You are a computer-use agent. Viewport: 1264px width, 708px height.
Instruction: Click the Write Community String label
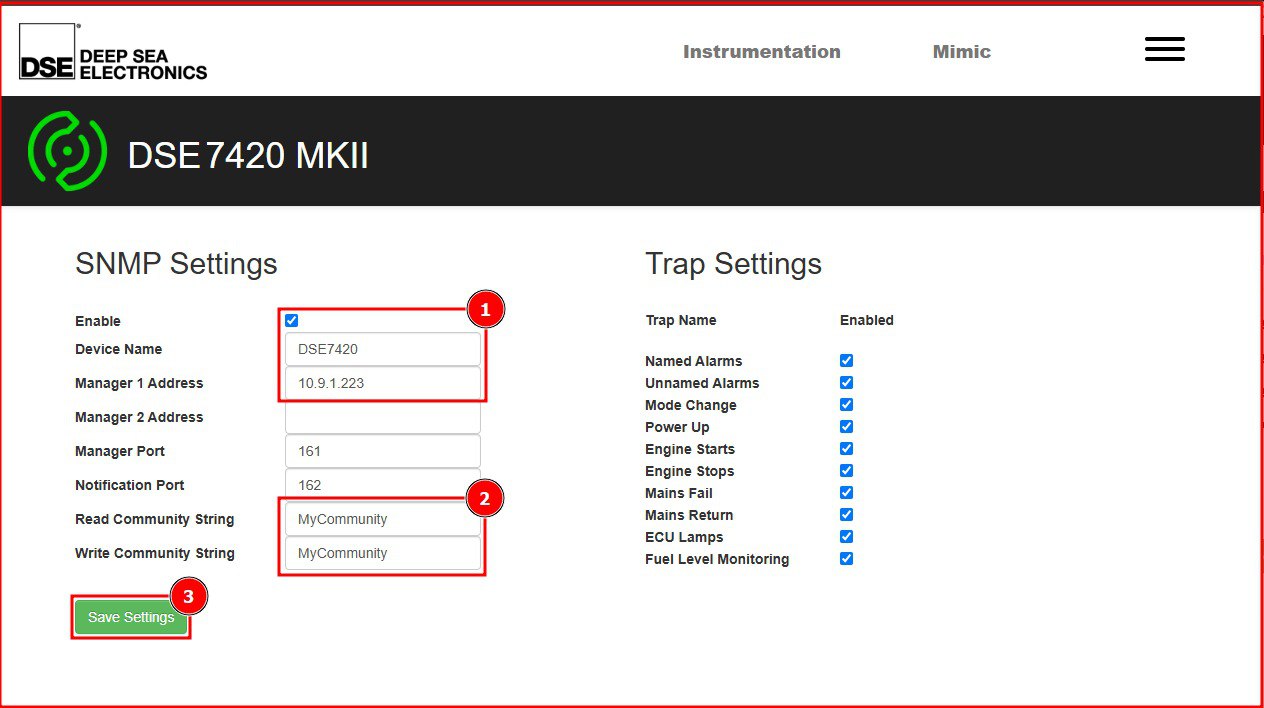pyautogui.click(x=155, y=553)
